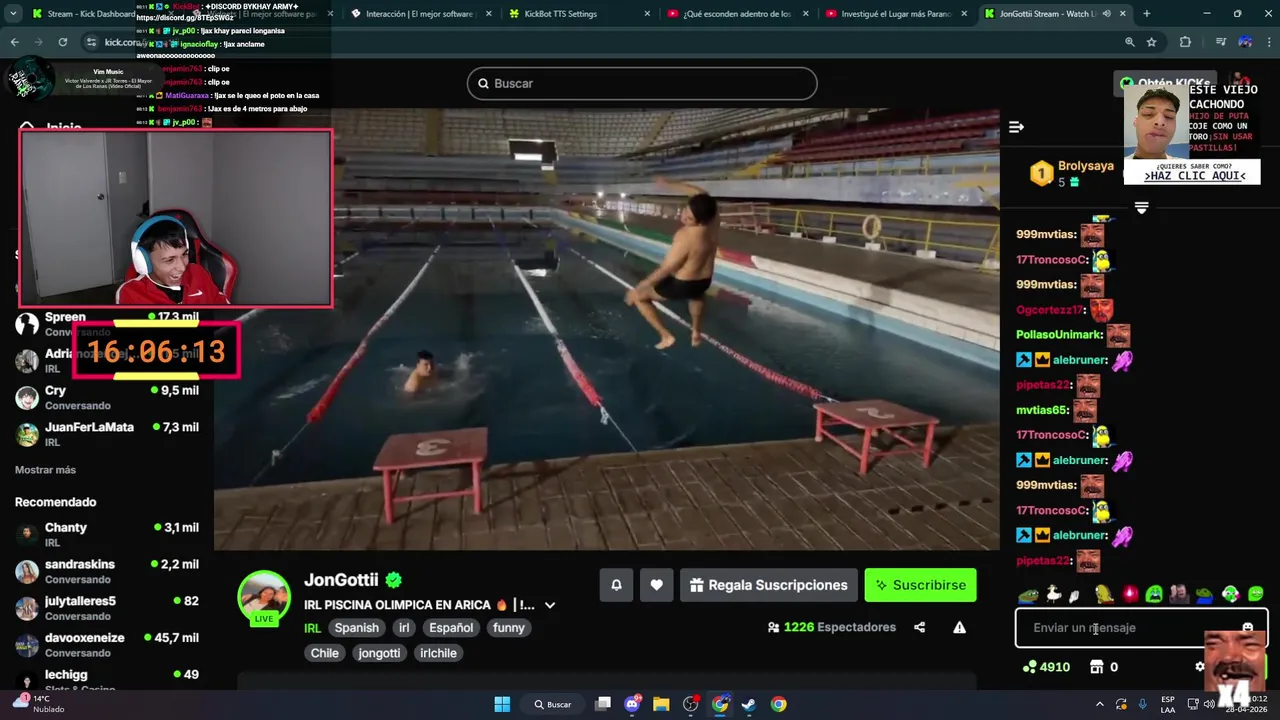Click the HAZ CLIC AQUI ad link
The height and width of the screenshot is (720, 1280).
1194,175
